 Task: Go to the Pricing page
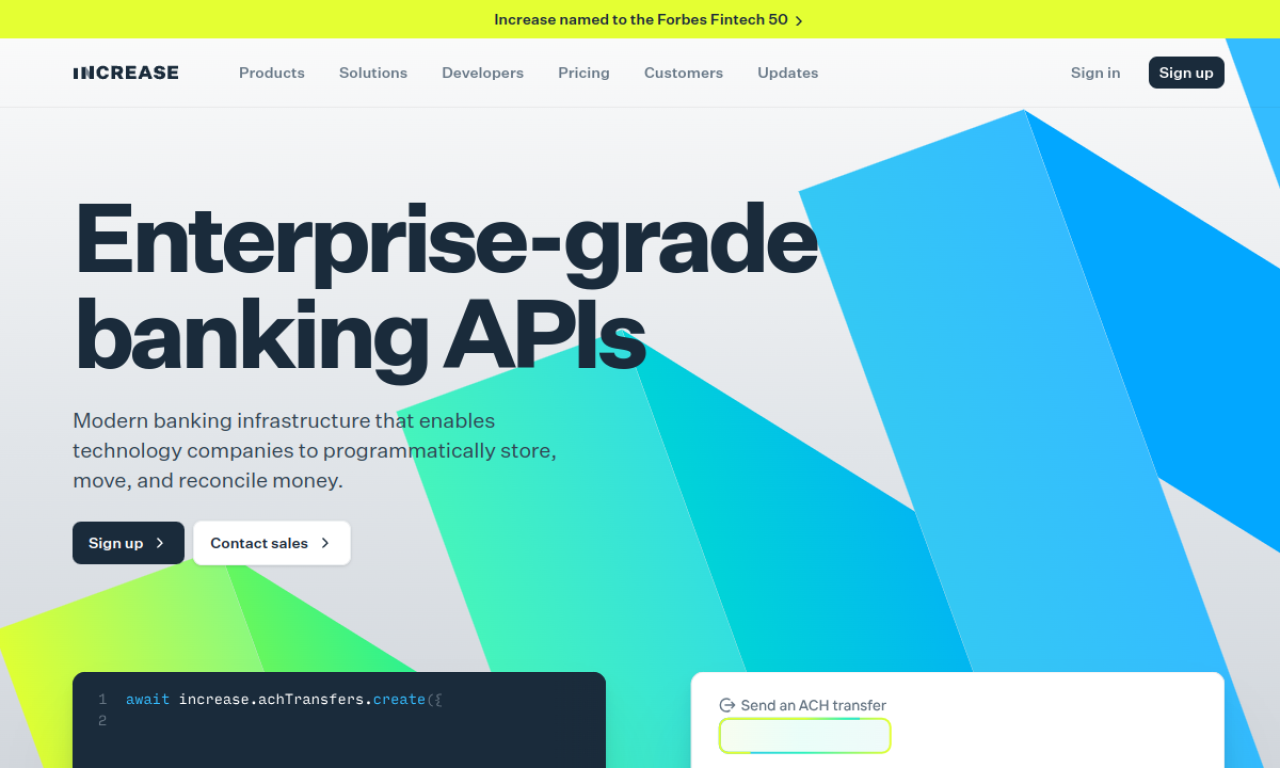pos(584,73)
